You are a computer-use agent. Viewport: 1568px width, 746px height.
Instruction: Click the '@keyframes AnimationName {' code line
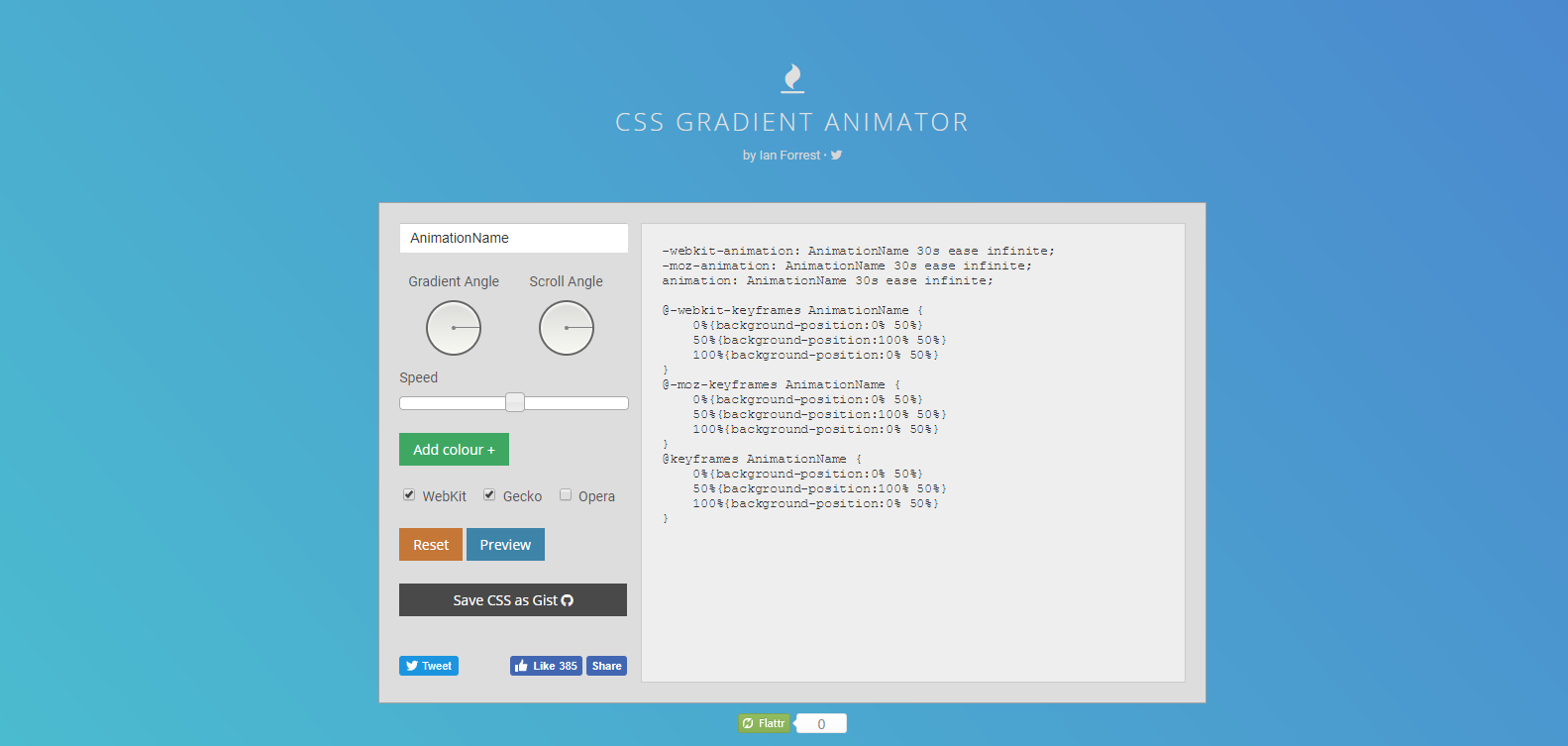pyautogui.click(x=762, y=459)
